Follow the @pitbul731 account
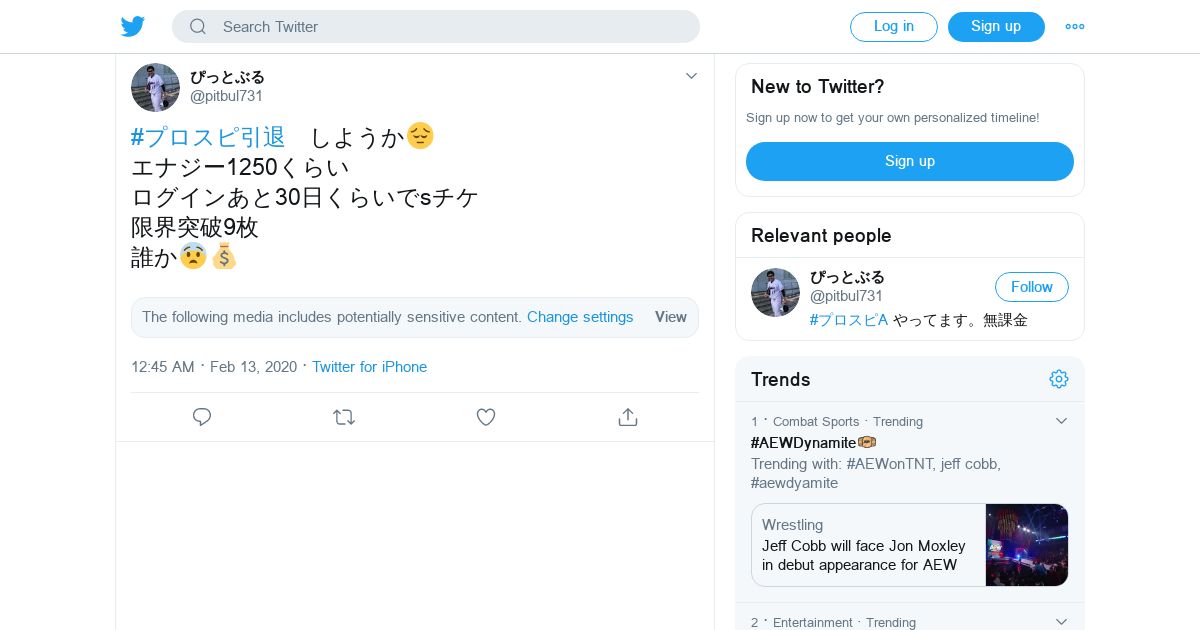 pos(1031,287)
